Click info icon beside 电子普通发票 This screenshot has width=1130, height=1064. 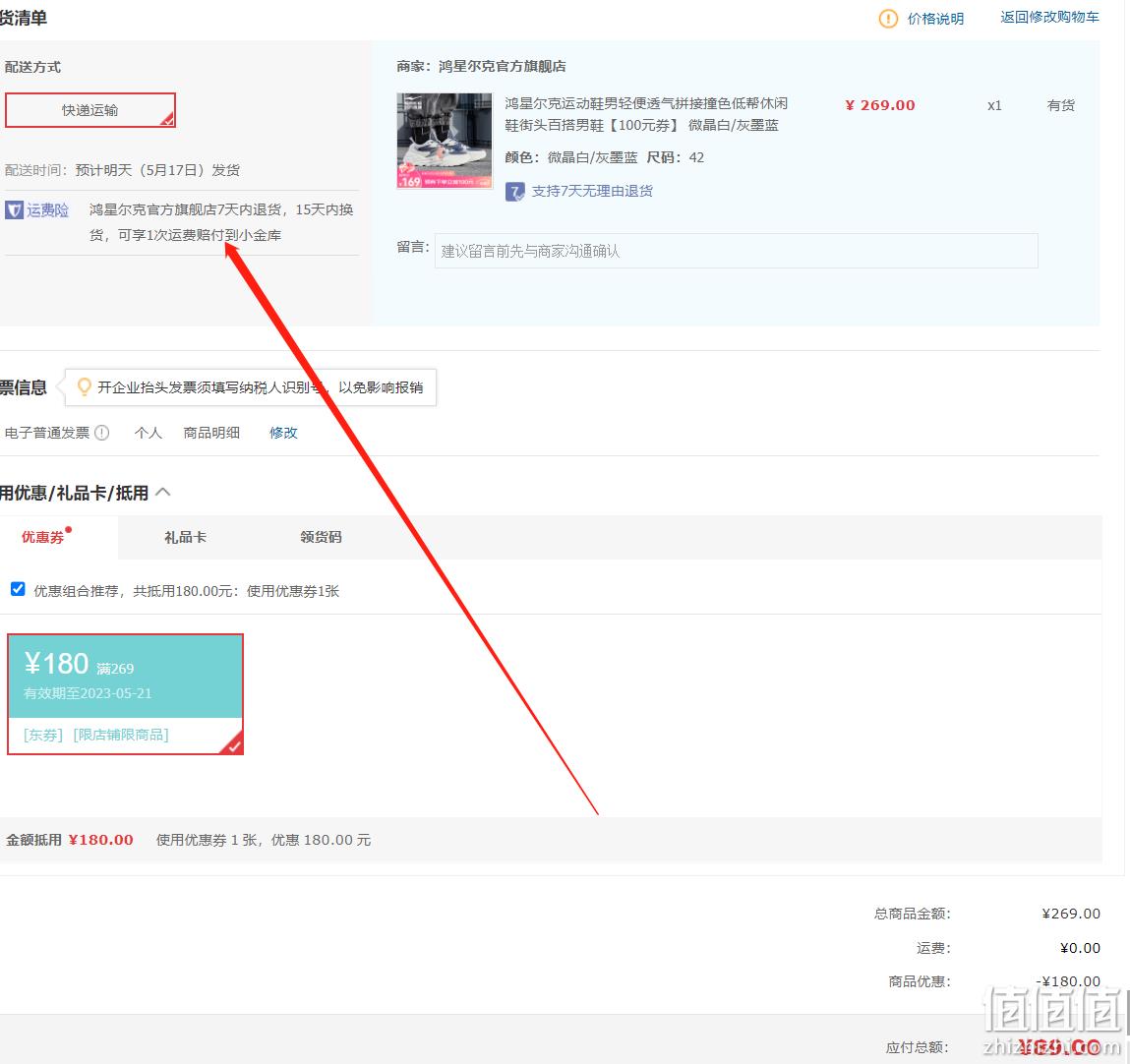pyautogui.click(x=102, y=433)
